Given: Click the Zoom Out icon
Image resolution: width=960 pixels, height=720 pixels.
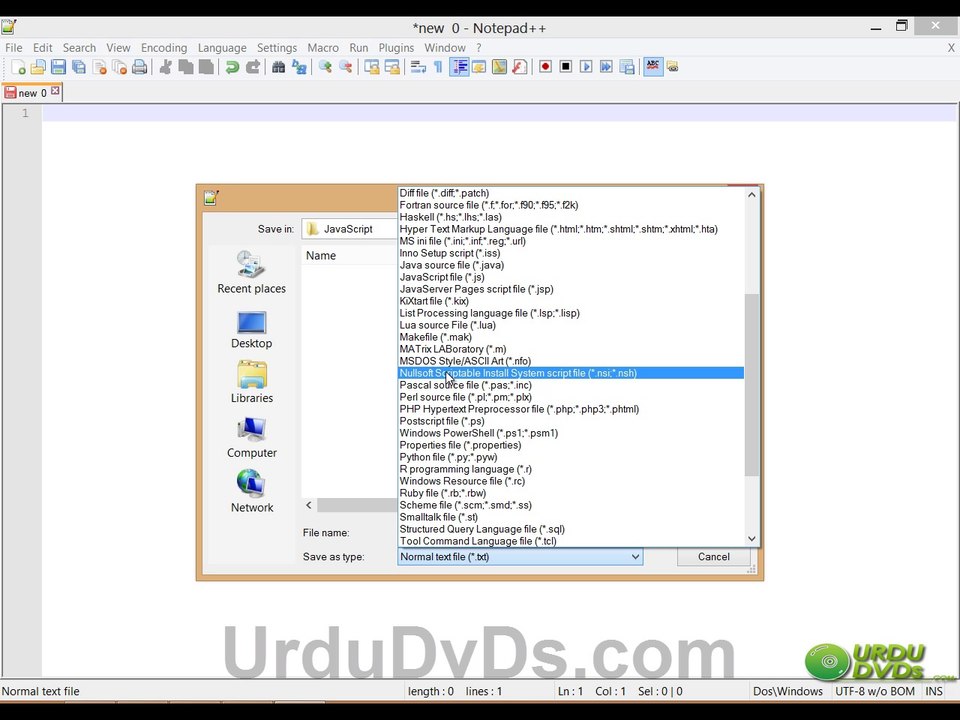Looking at the screenshot, I should tap(345, 67).
